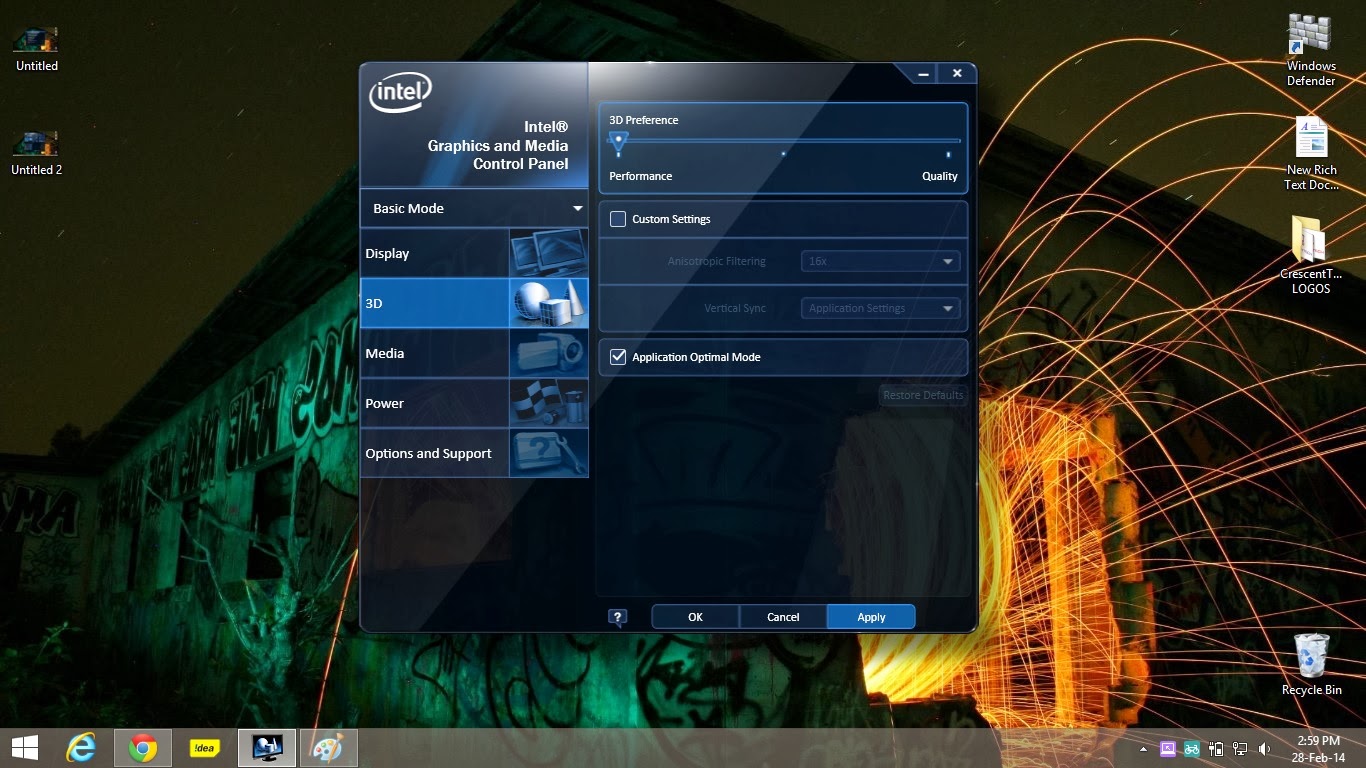Show hidden icons in the system tray
This screenshot has height=768, width=1366.
click(1143, 747)
